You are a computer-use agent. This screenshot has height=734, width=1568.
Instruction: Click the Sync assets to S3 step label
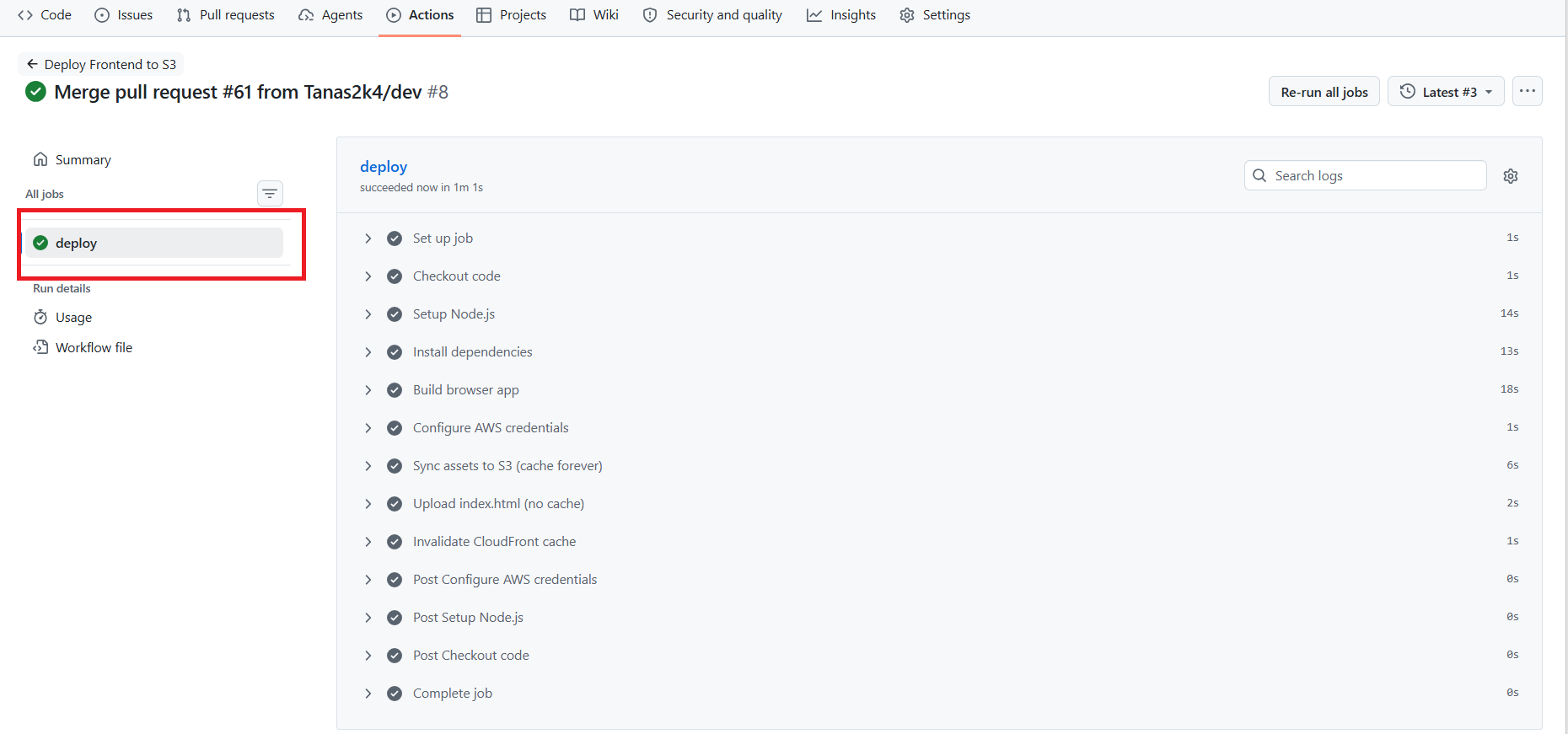pyautogui.click(x=507, y=466)
